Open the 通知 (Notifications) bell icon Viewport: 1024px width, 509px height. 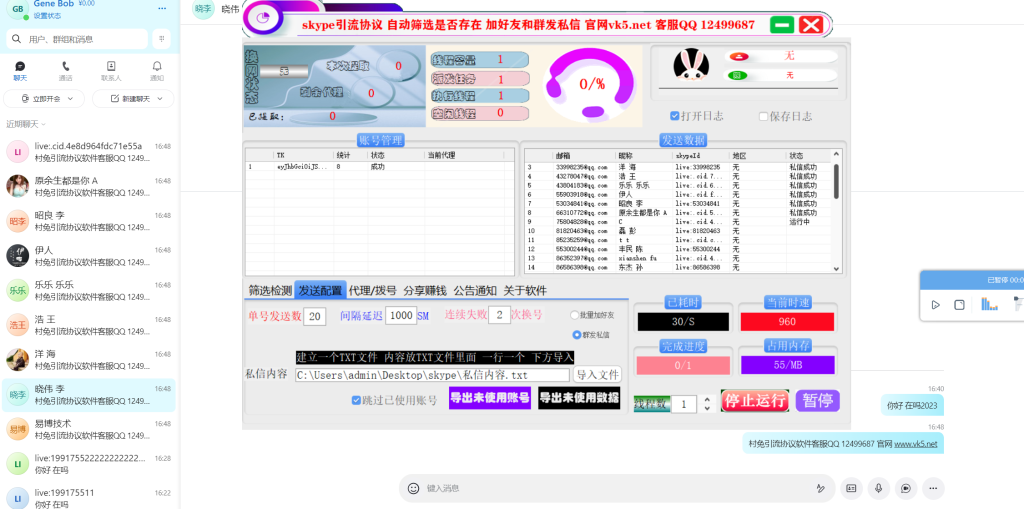(157, 70)
